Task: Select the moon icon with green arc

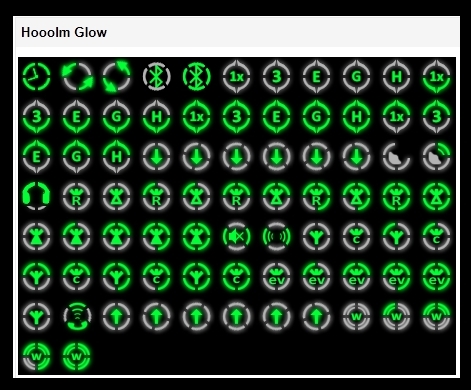Action: 437,157
